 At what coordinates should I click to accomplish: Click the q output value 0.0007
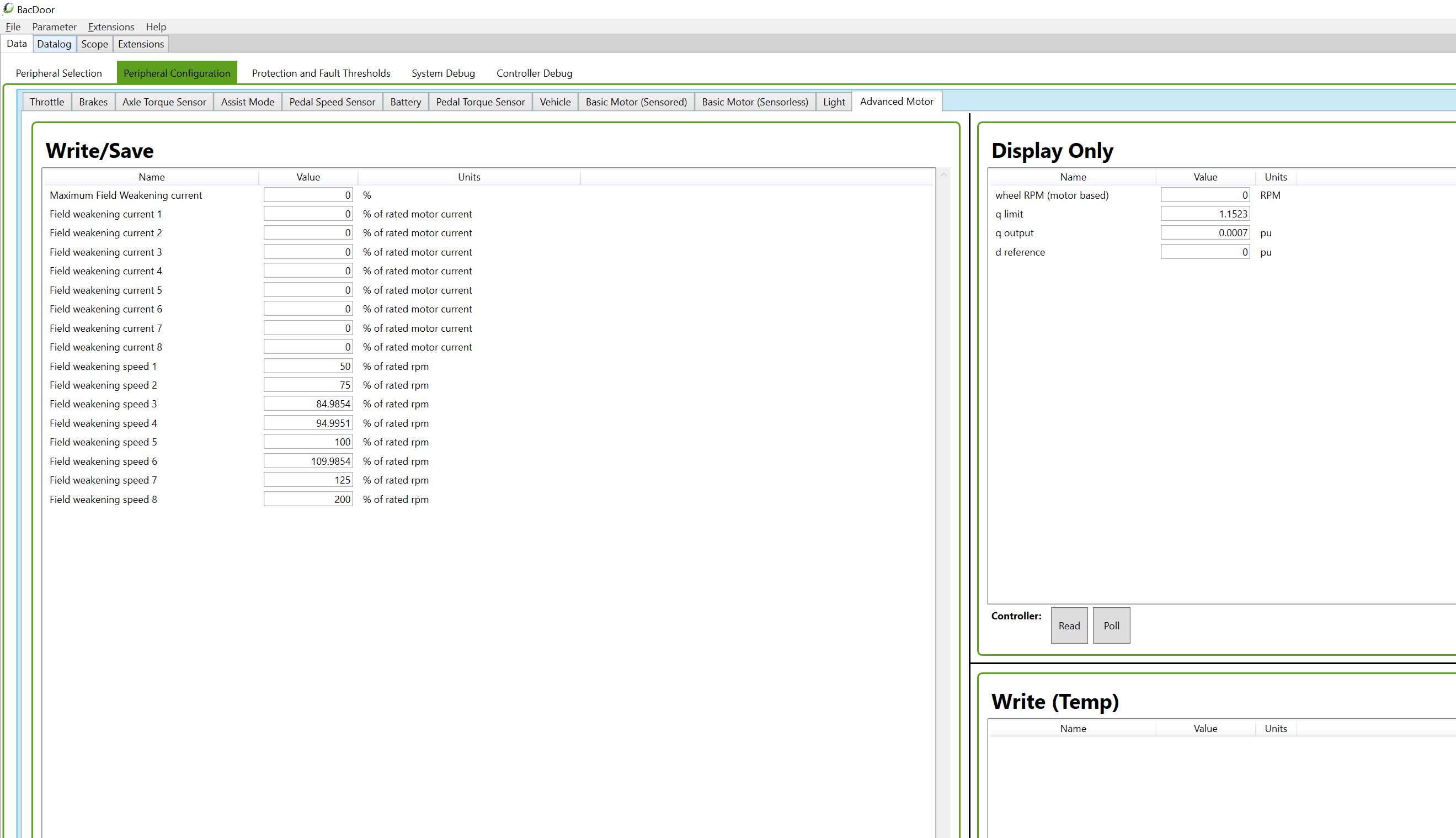(1206, 233)
